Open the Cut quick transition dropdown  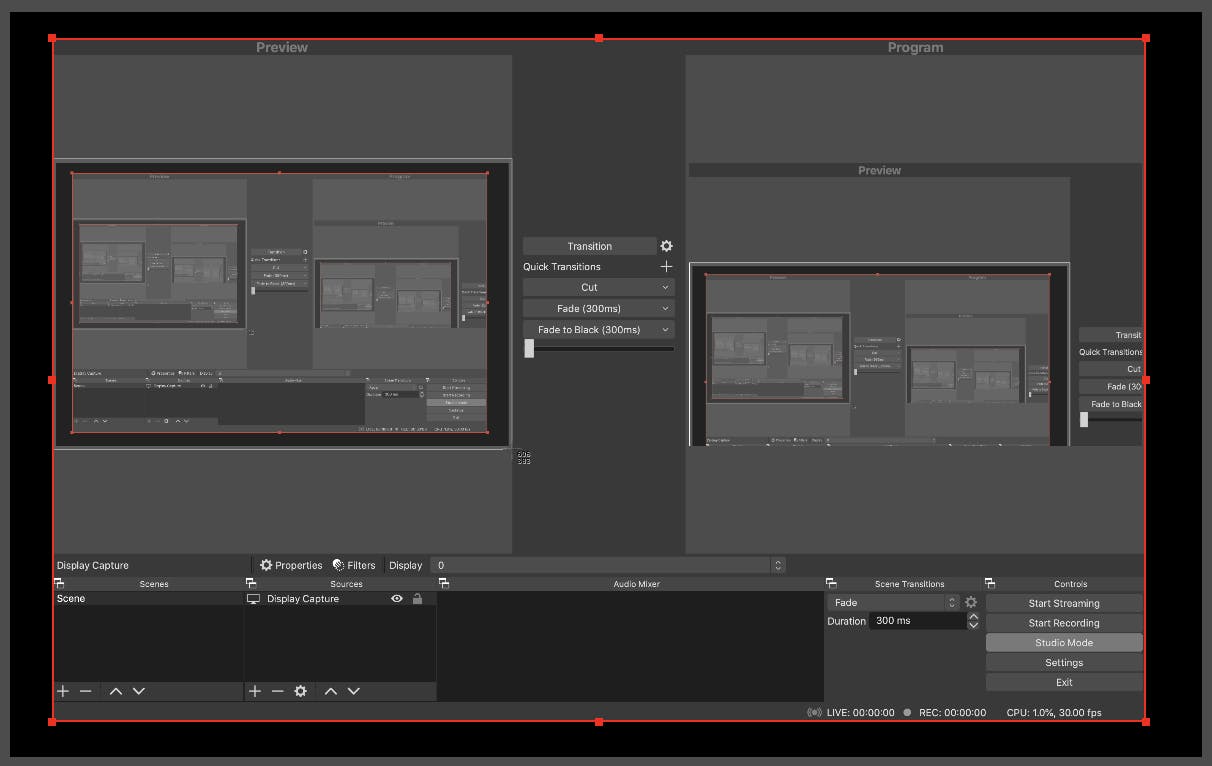[x=598, y=287]
